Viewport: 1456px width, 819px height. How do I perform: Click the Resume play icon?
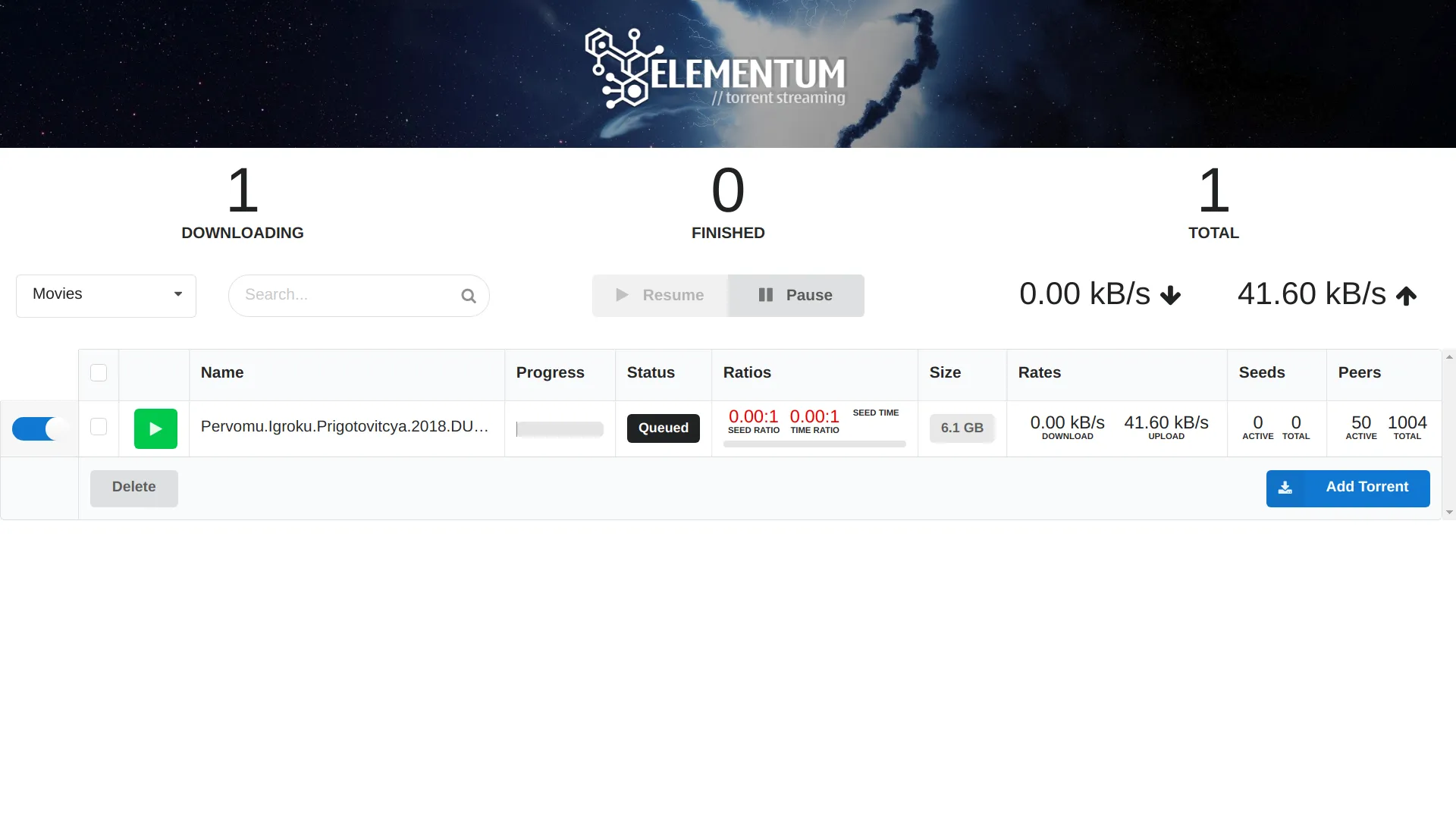click(x=622, y=295)
